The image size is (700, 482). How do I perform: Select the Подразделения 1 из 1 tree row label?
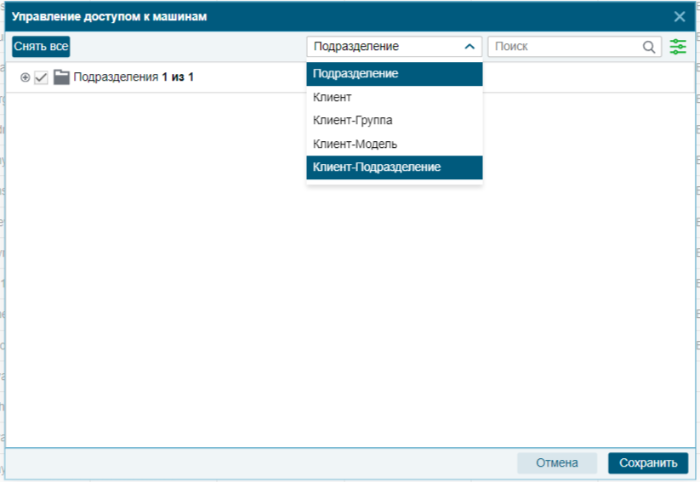tap(133, 77)
